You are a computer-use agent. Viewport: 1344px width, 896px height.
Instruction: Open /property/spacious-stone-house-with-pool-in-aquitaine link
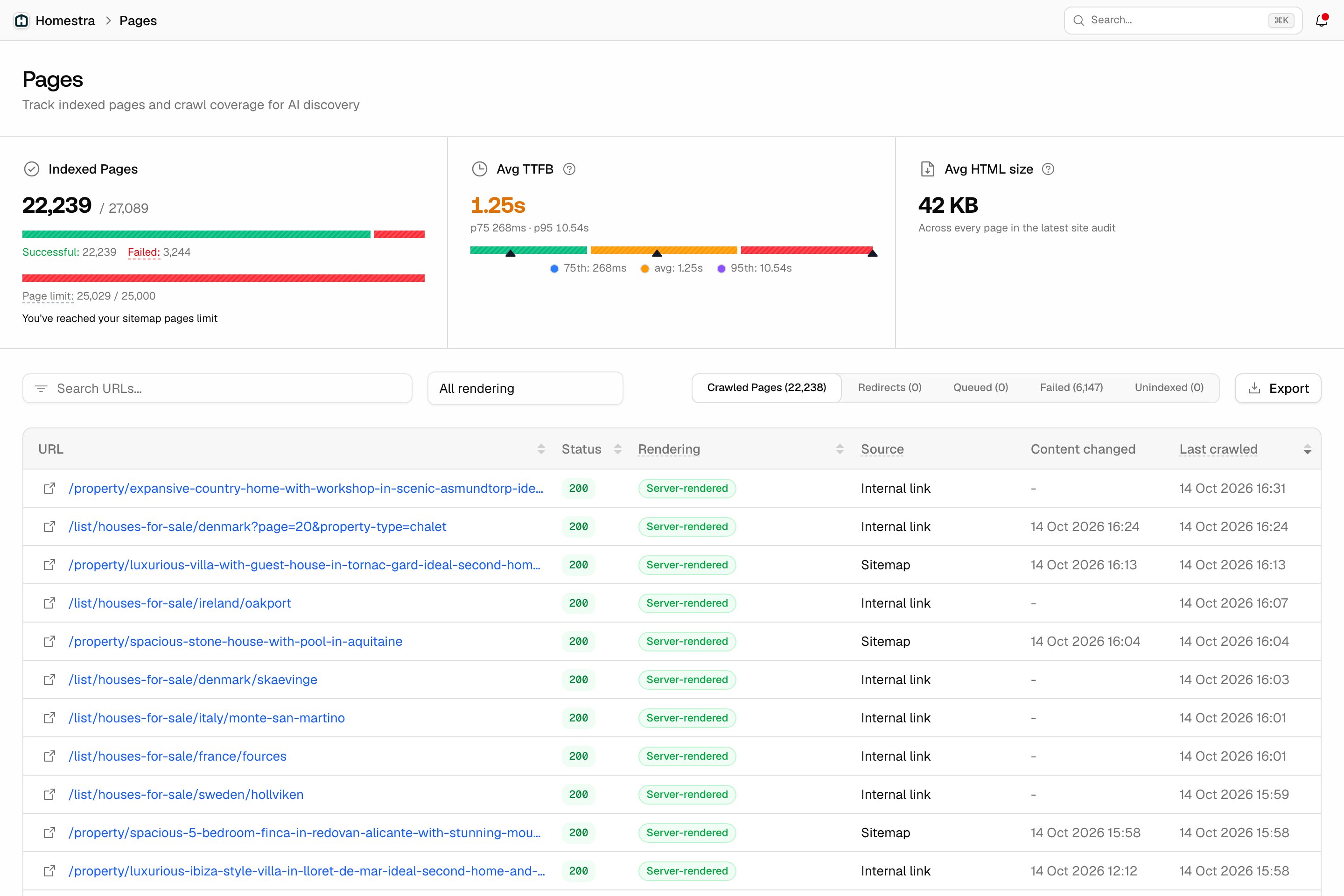(x=235, y=642)
